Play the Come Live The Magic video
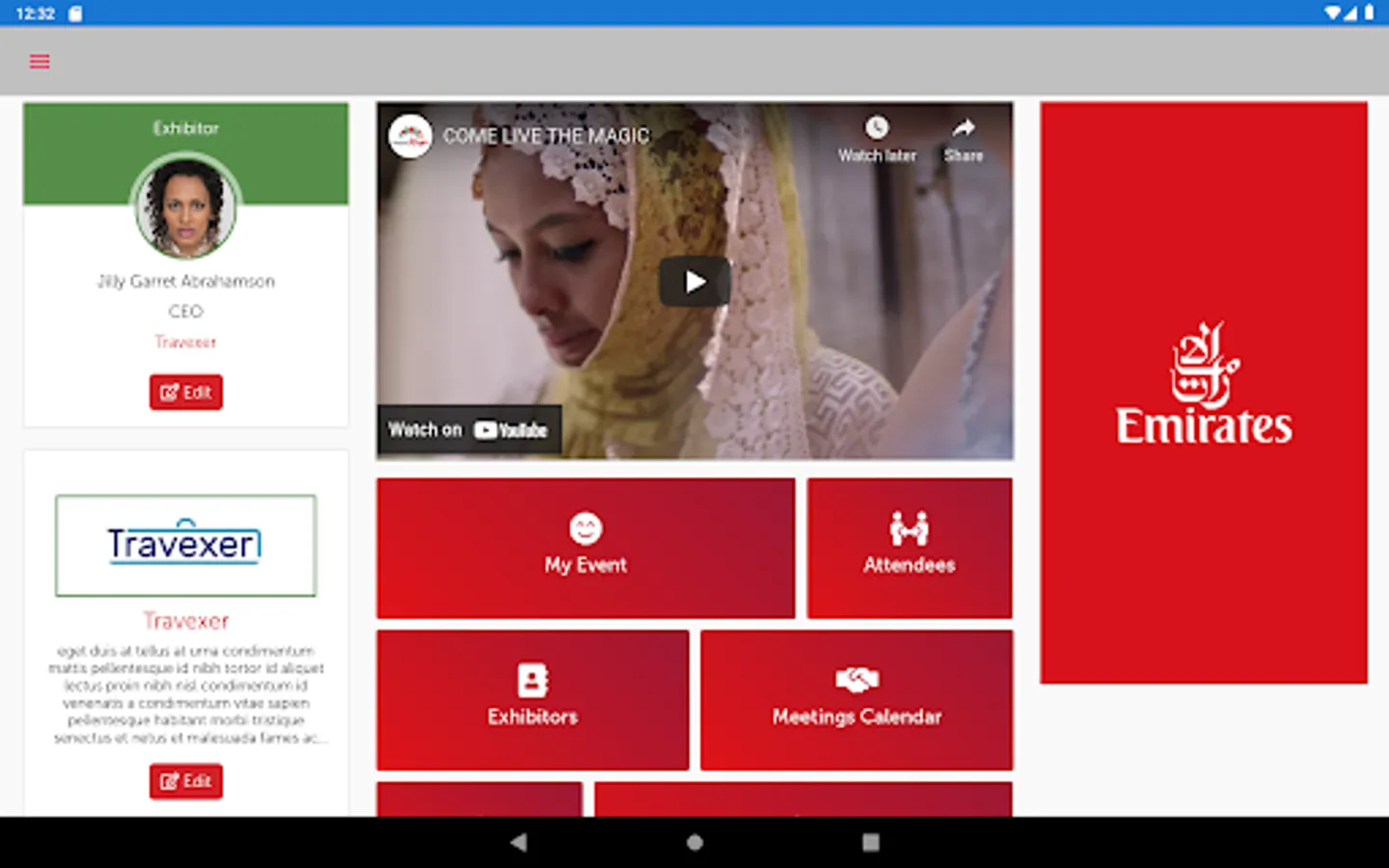Viewport: 1389px width, 868px height. click(694, 282)
